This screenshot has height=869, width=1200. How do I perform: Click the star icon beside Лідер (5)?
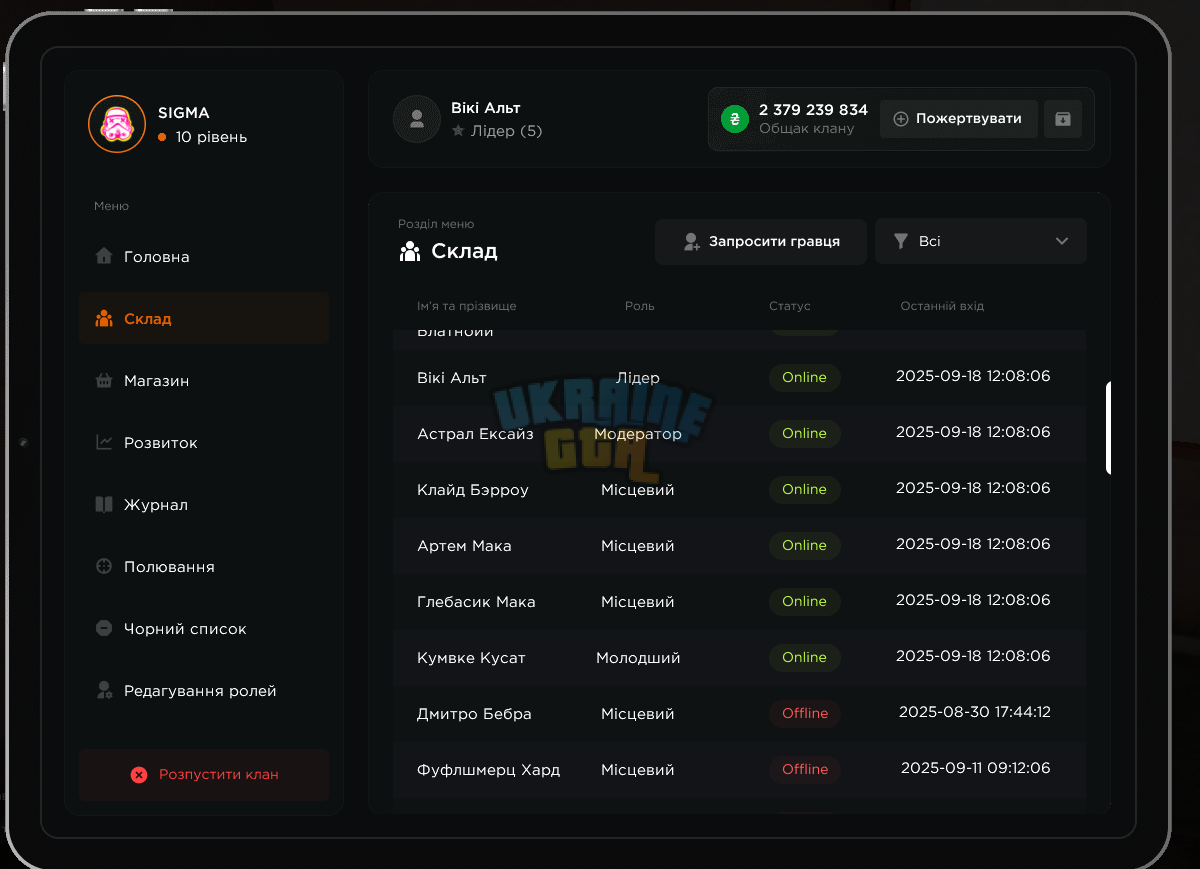click(x=458, y=131)
